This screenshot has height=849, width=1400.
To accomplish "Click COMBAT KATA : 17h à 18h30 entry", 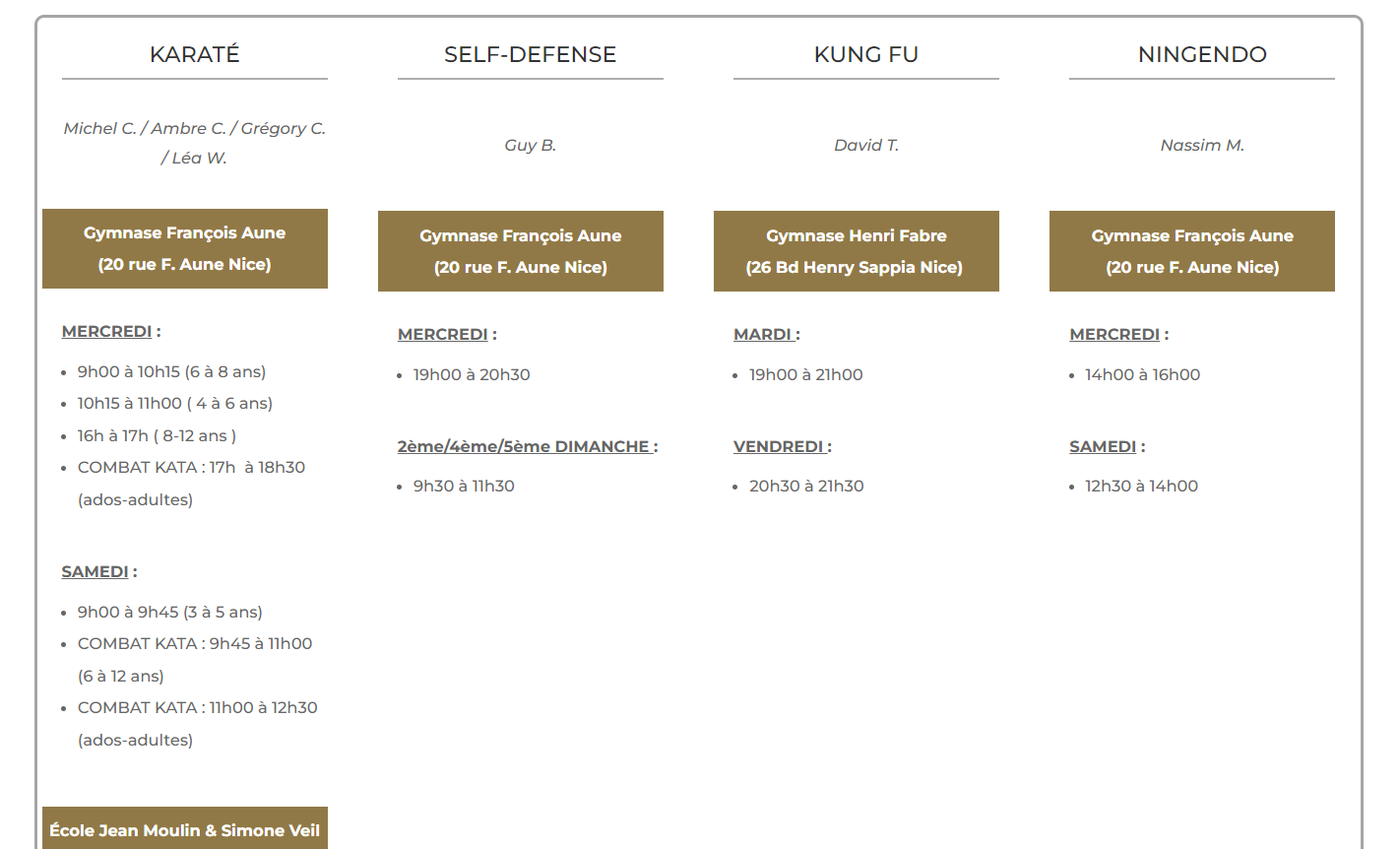I will [191, 484].
